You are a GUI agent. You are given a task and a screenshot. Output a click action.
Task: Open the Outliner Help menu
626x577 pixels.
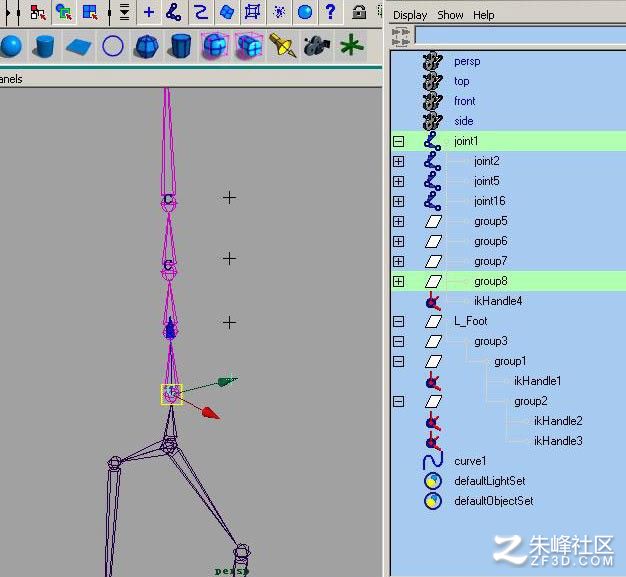tap(483, 15)
